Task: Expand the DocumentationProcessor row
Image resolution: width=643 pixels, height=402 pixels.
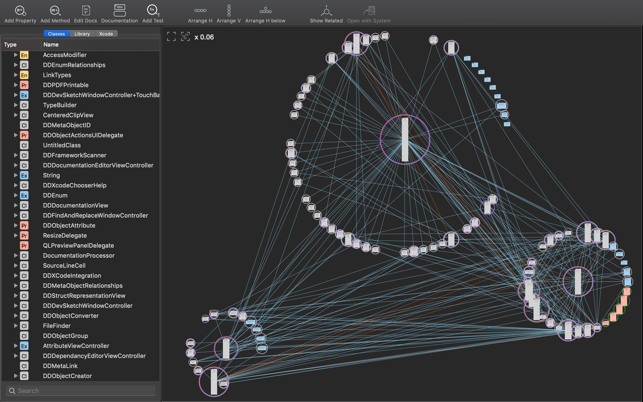Action: coord(16,256)
